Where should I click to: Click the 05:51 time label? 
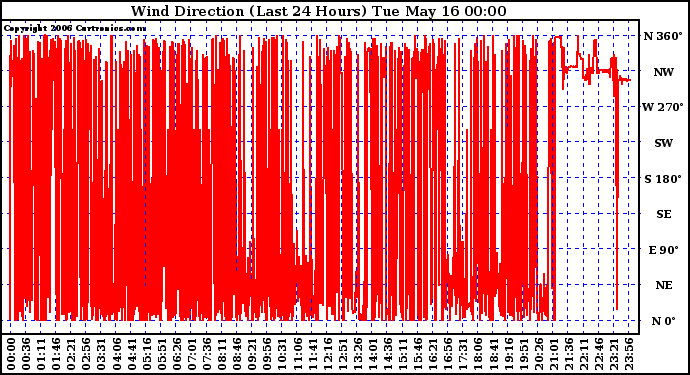coord(161,354)
